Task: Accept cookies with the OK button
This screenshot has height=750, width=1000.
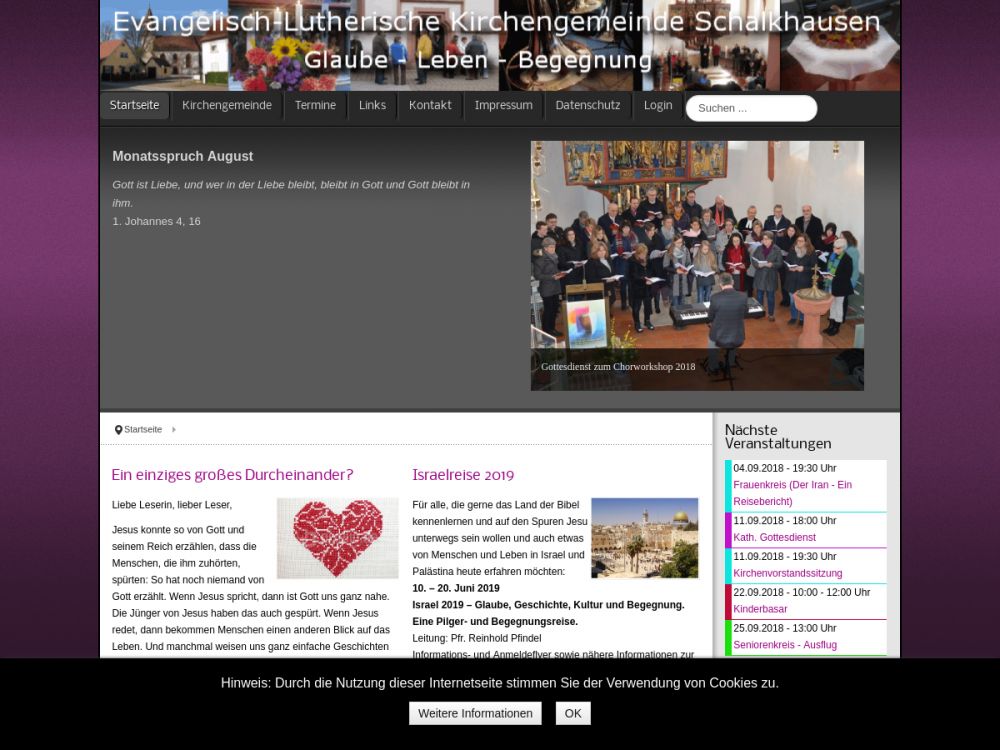Action: 573,713
